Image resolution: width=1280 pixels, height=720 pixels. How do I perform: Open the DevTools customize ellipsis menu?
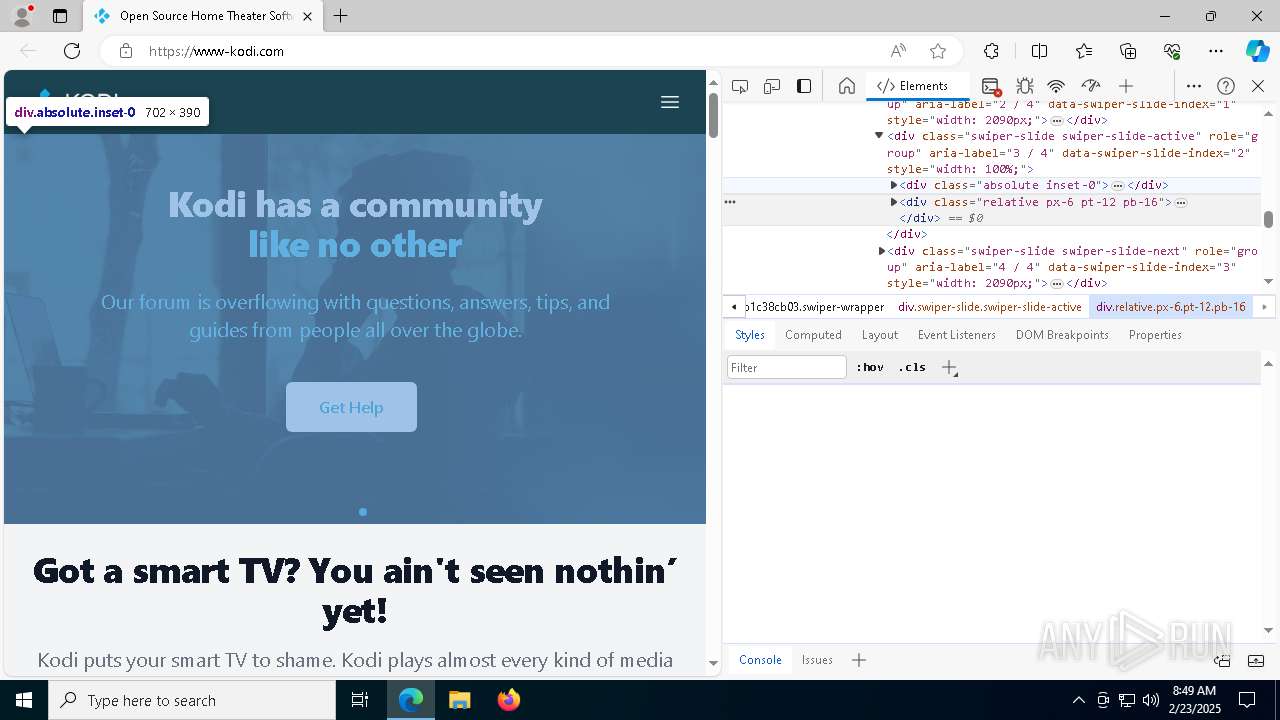[1194, 86]
